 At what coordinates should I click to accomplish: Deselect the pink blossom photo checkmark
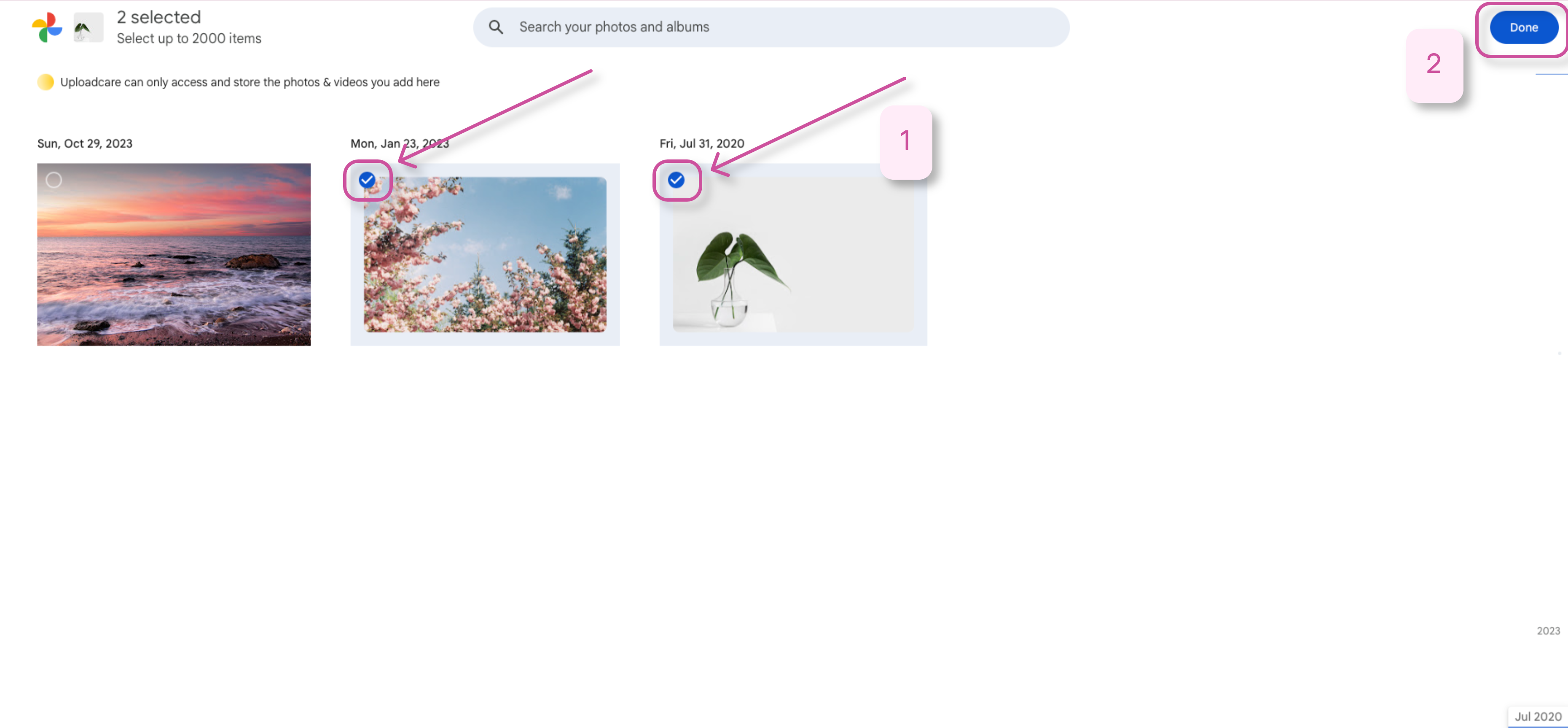(367, 181)
